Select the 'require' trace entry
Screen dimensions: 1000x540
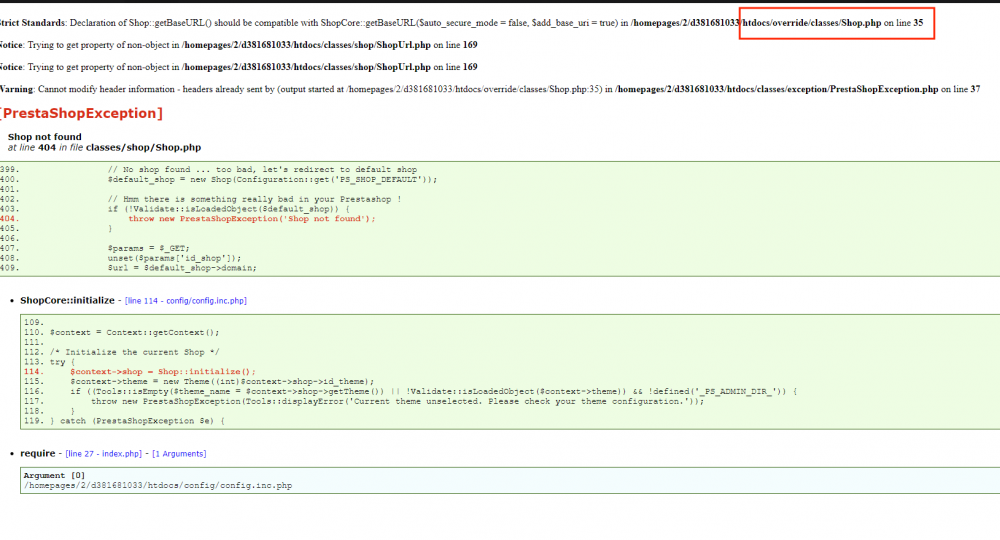pos(38,453)
